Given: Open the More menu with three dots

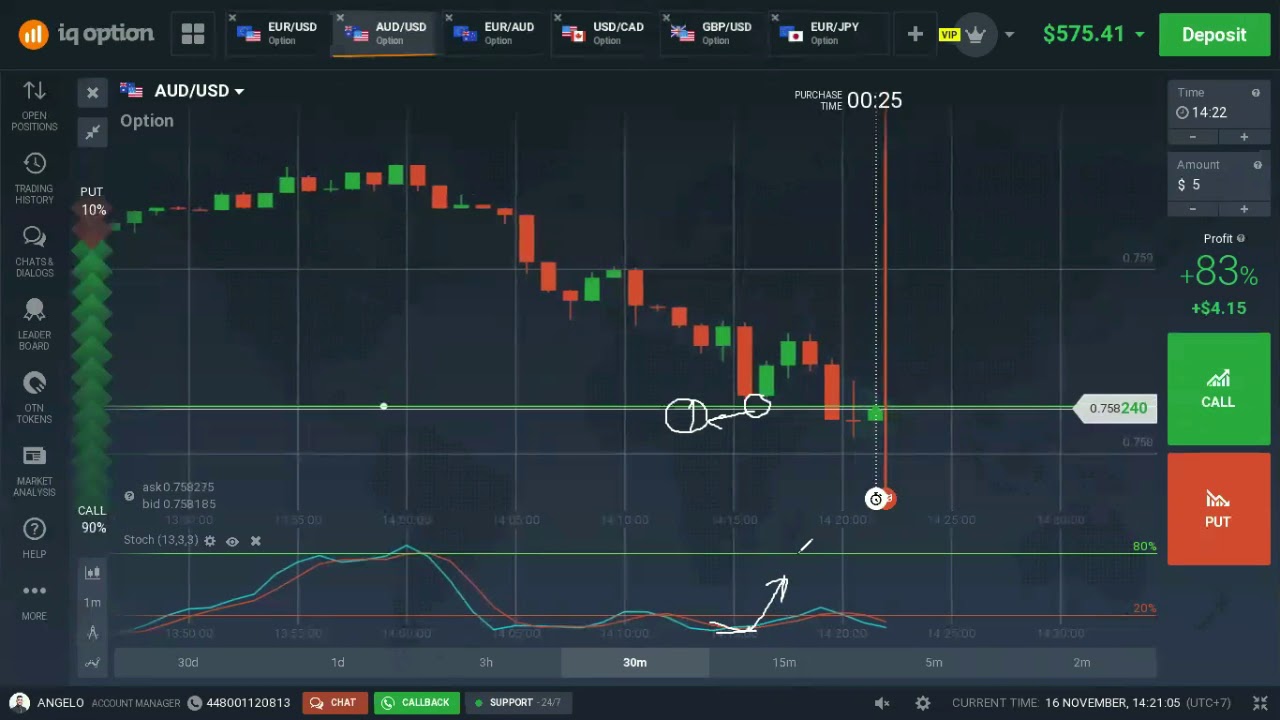Looking at the screenshot, I should pos(34,600).
